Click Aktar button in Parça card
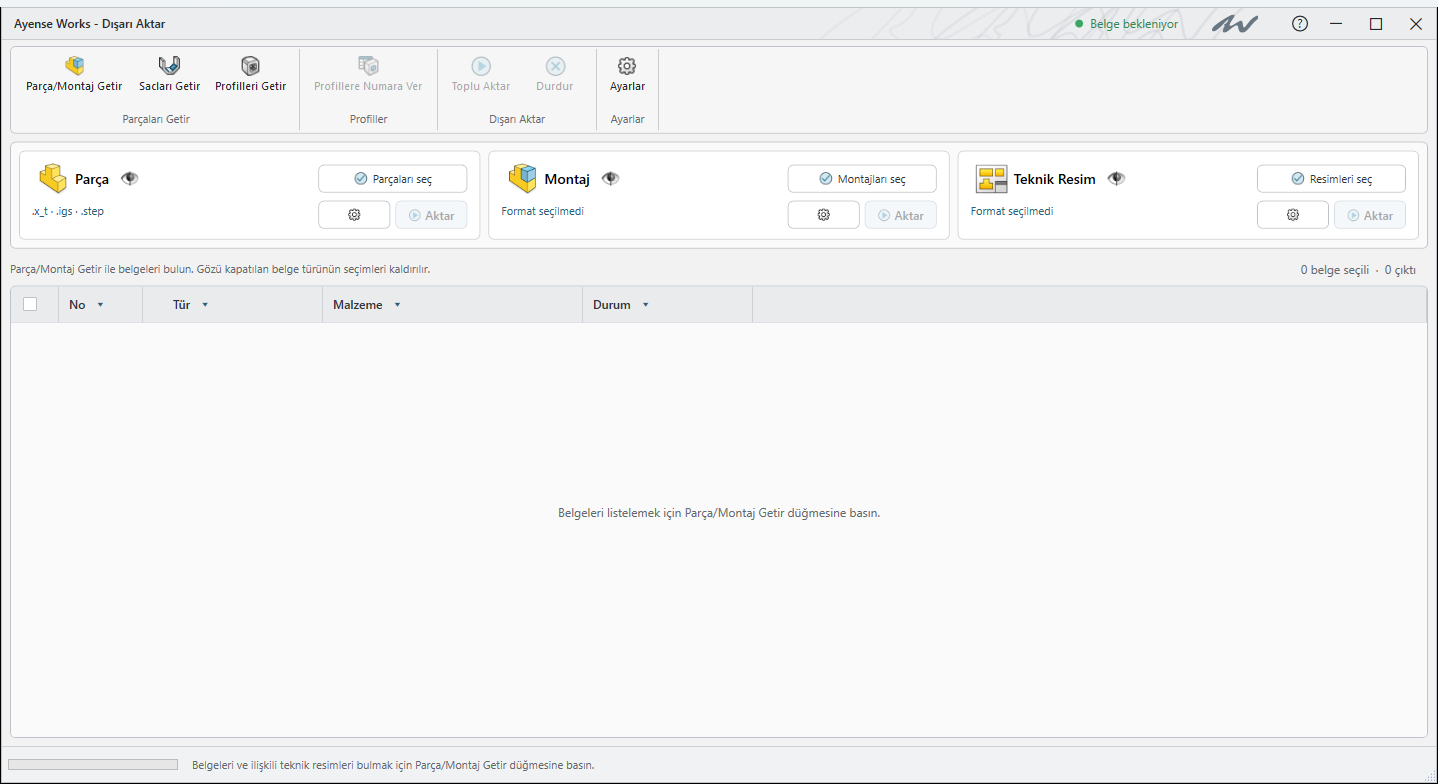 (431, 215)
